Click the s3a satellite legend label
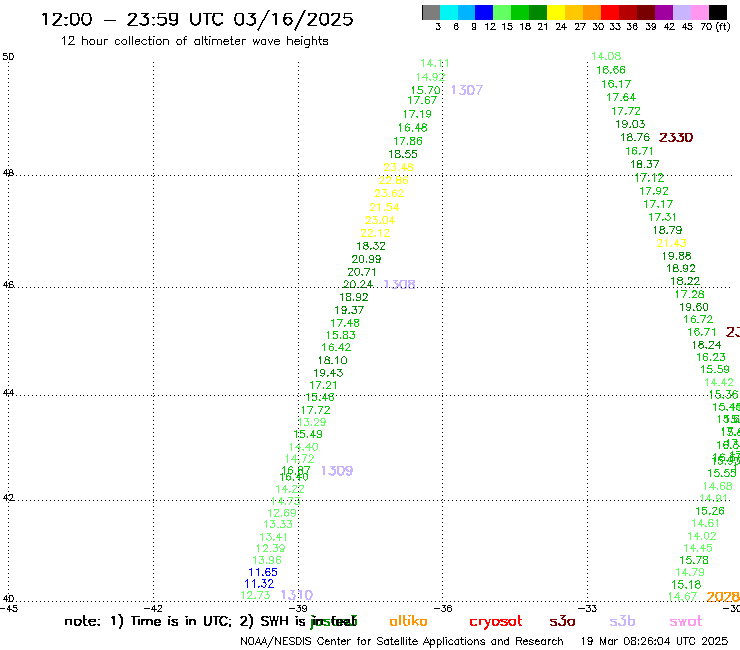Screen dimensions: 740x650 [x=562, y=622]
